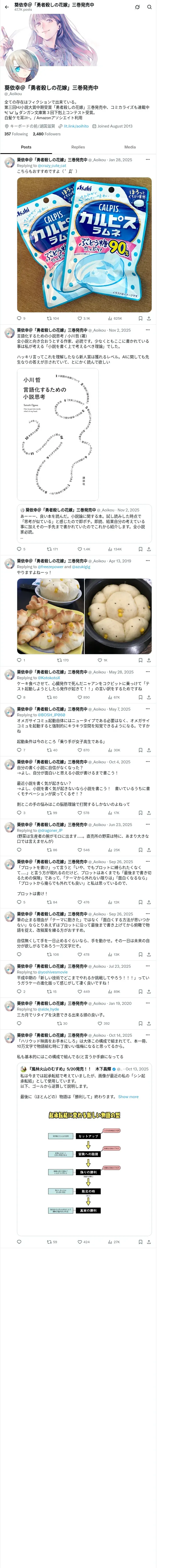The image size is (172, 1568).
Task: Reply to the bread photo post
Action: click(x=20, y=660)
